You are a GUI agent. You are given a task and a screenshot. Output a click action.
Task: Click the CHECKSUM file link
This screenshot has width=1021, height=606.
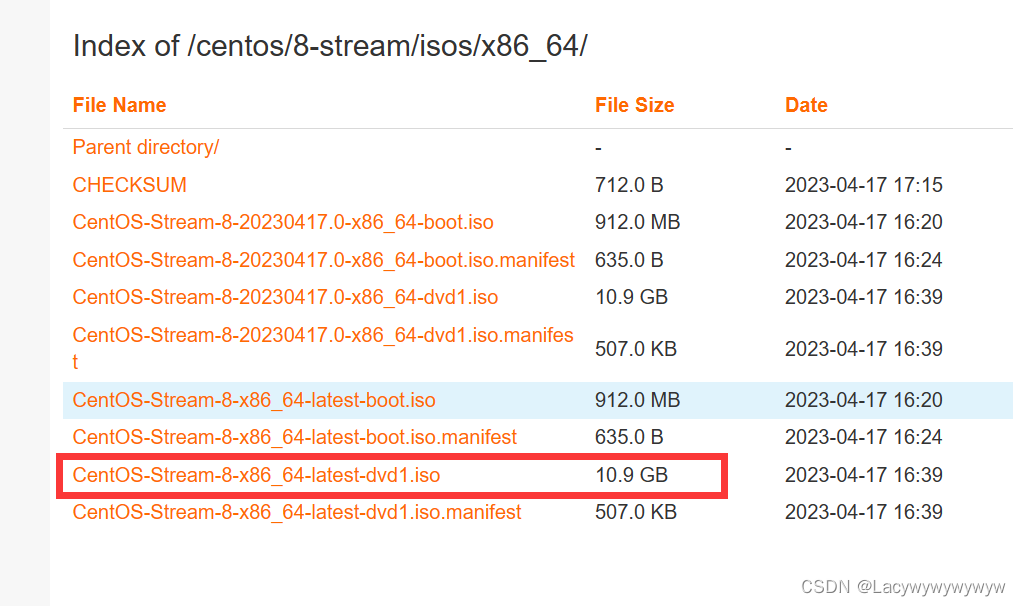coord(129,184)
